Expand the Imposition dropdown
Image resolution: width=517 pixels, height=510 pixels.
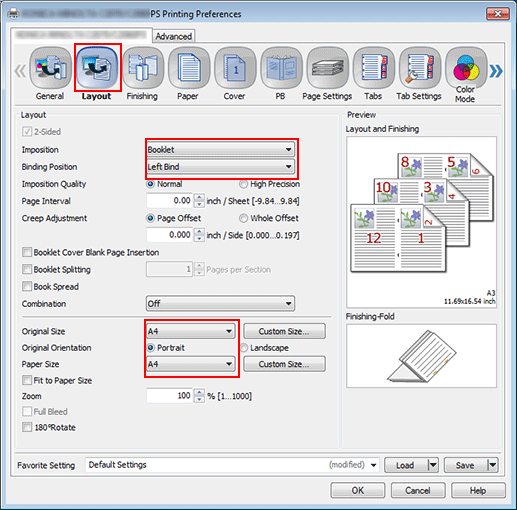[x=220, y=150]
